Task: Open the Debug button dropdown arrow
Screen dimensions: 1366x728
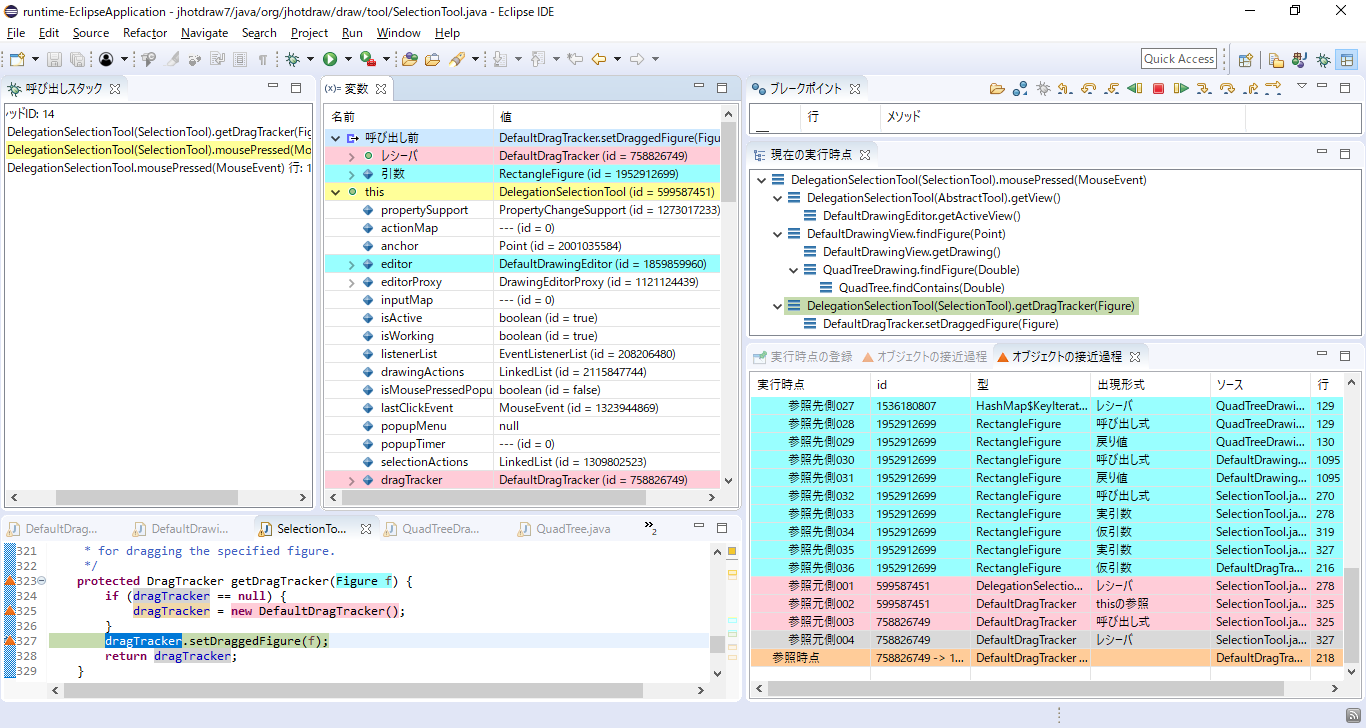Action: point(310,59)
